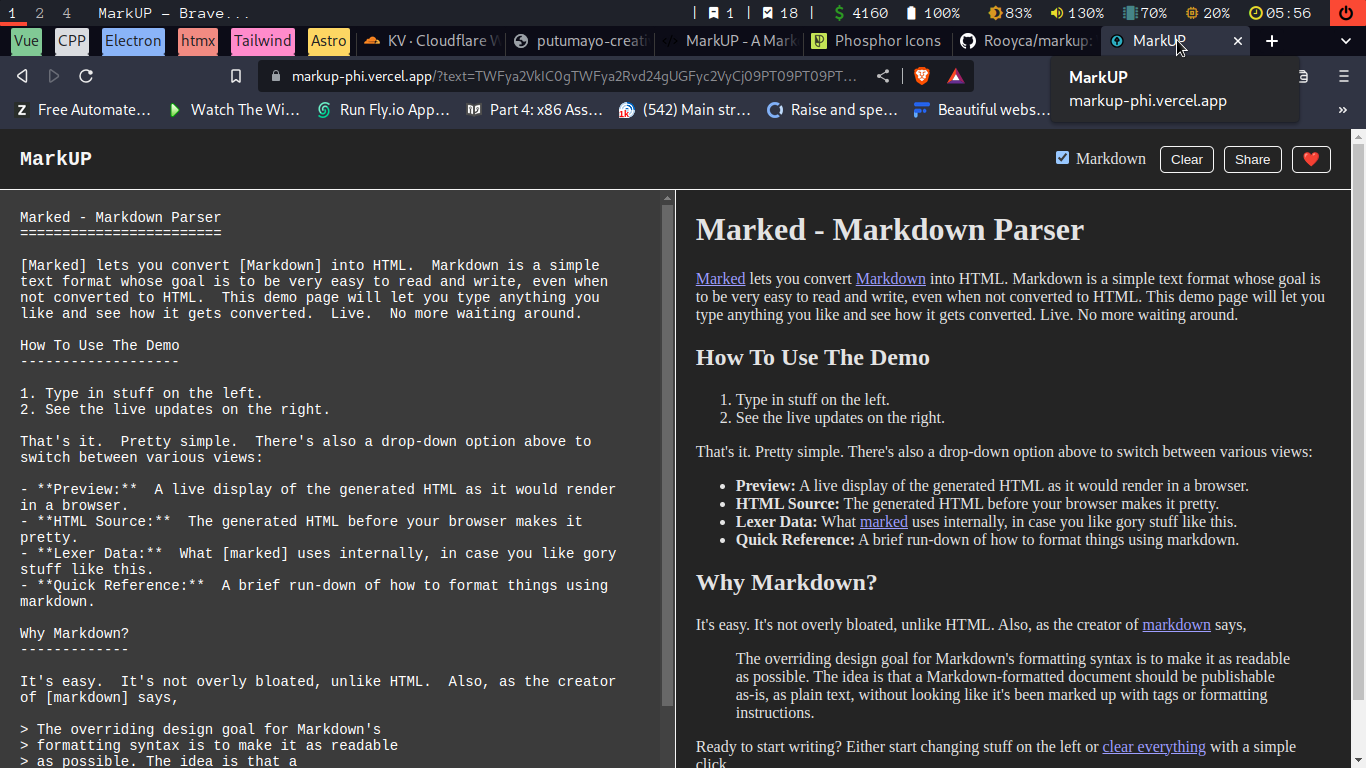This screenshot has width=1366, height=768.
Task: Open the Watch The Wi... bookmark
Action: (234, 110)
